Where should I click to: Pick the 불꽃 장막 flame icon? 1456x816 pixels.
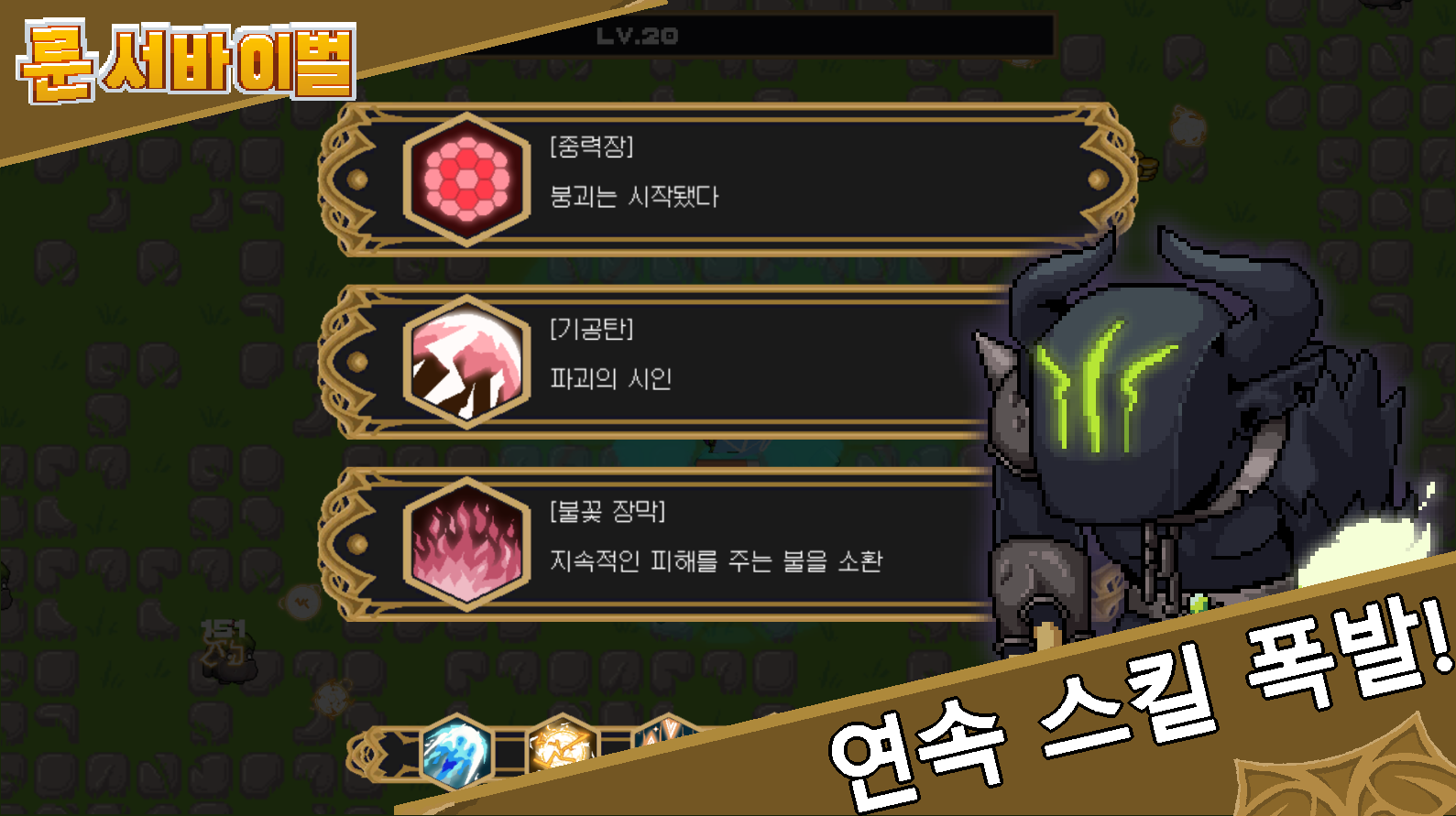tap(467, 544)
